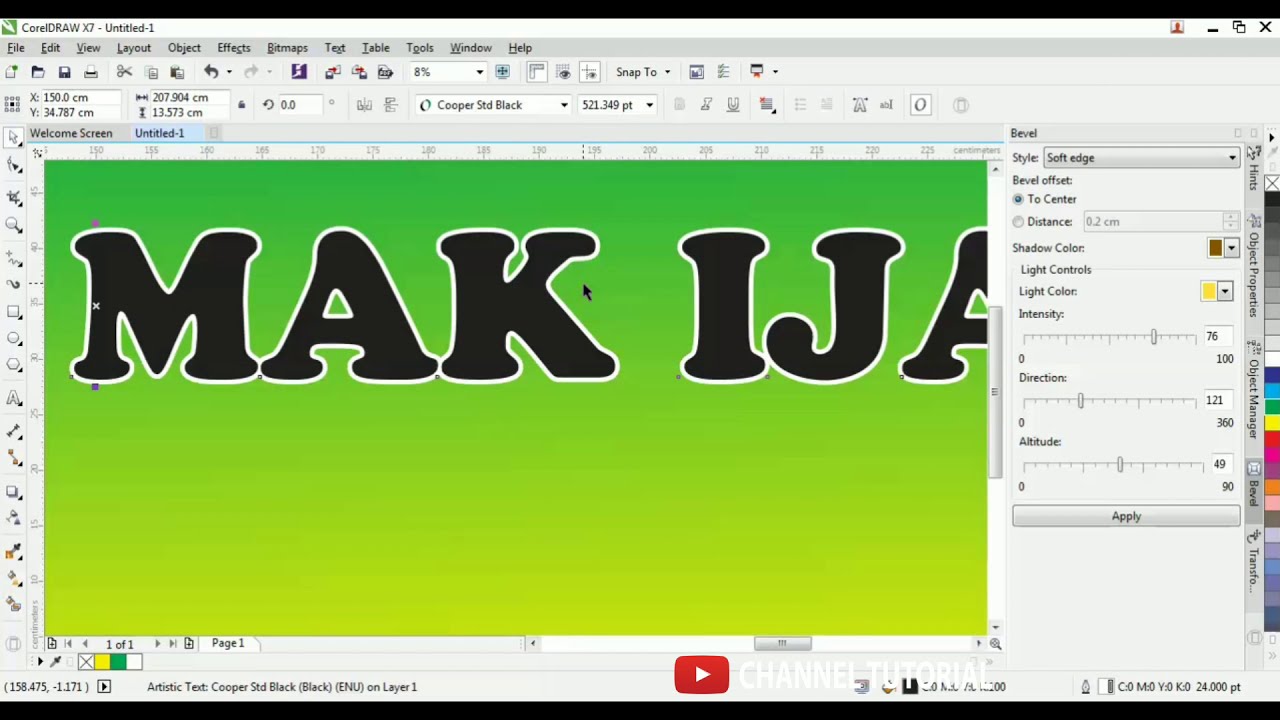The image size is (1280, 720).
Task: Click the New document icon
Action: [x=12, y=72]
